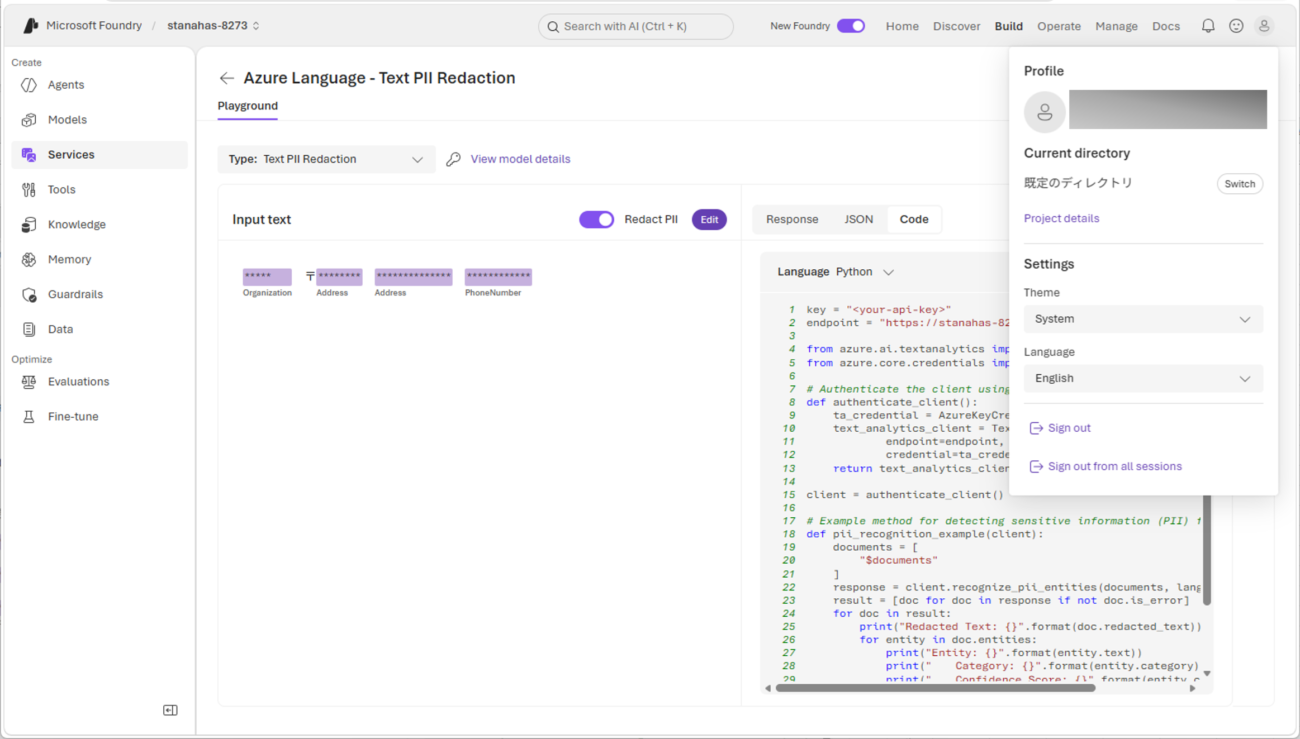This screenshot has width=1300, height=739.
Task: Open the Models sidebar icon
Action: pos(29,120)
